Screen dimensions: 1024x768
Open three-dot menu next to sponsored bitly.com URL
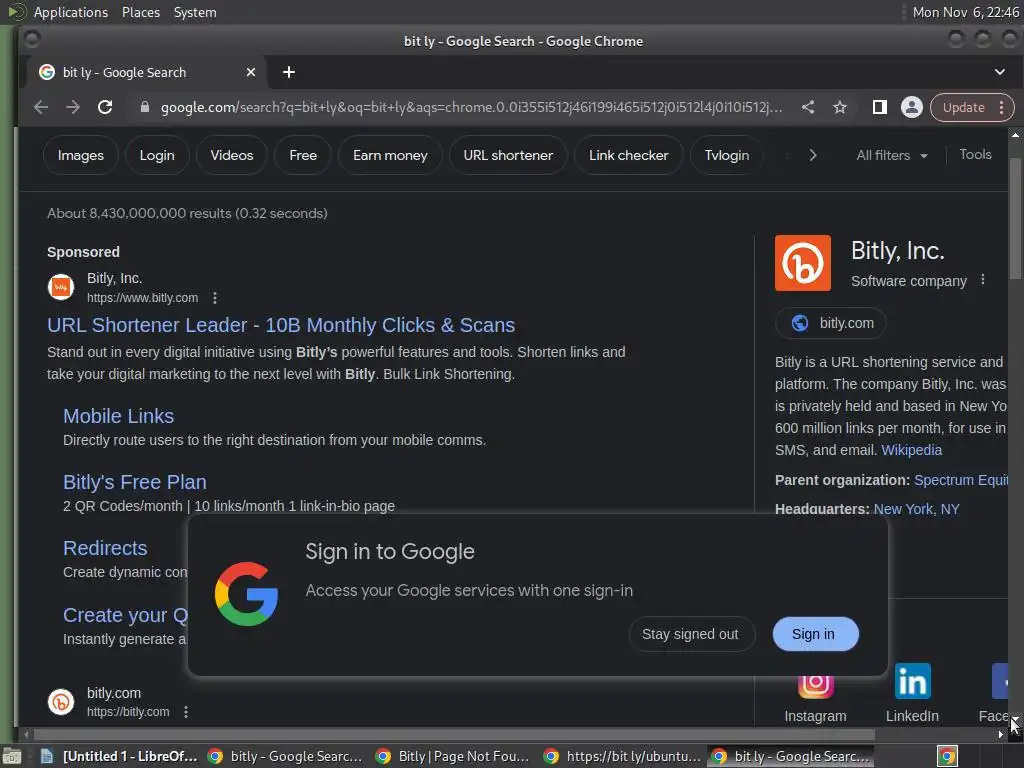pyautogui.click(x=215, y=298)
